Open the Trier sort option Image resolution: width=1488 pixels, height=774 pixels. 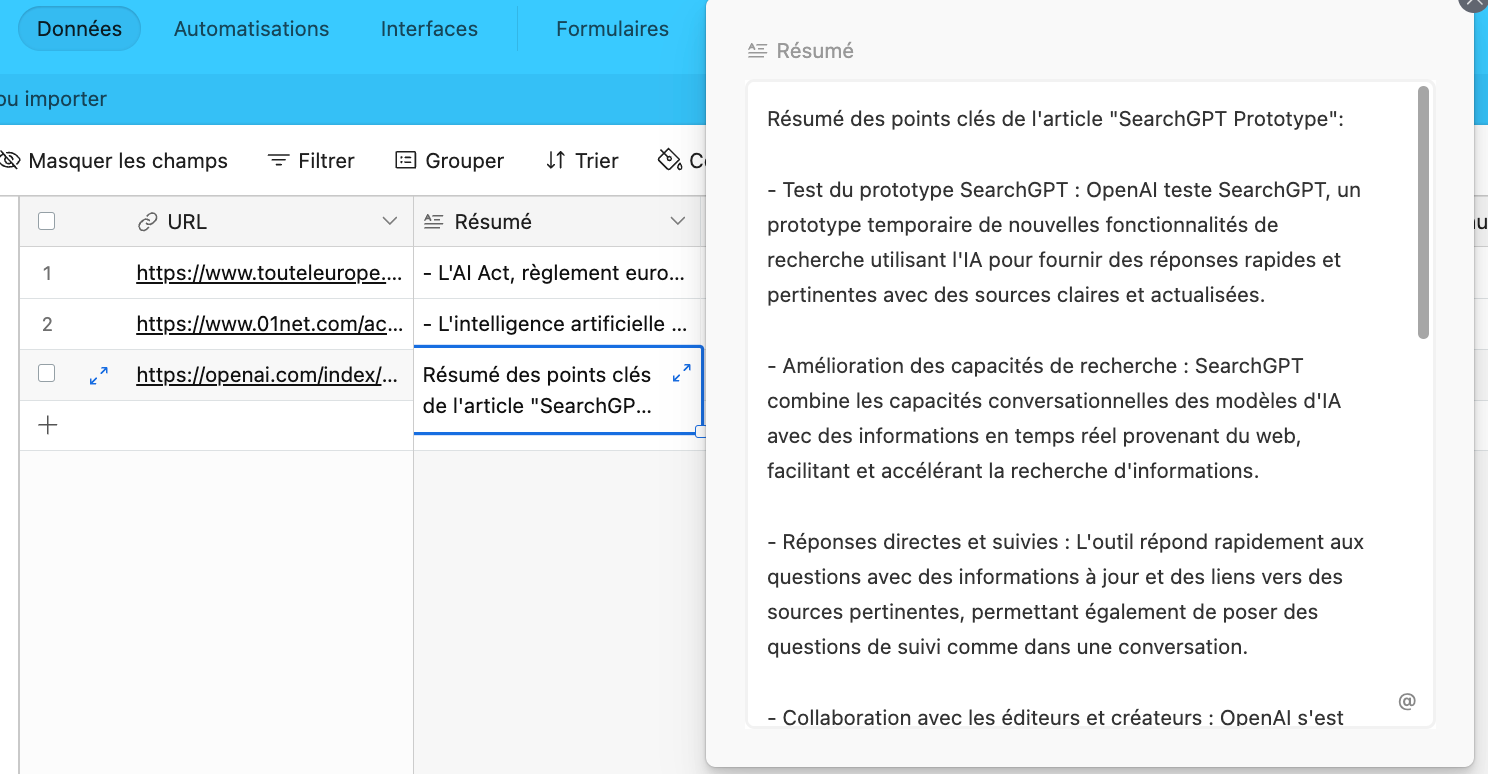tap(582, 161)
